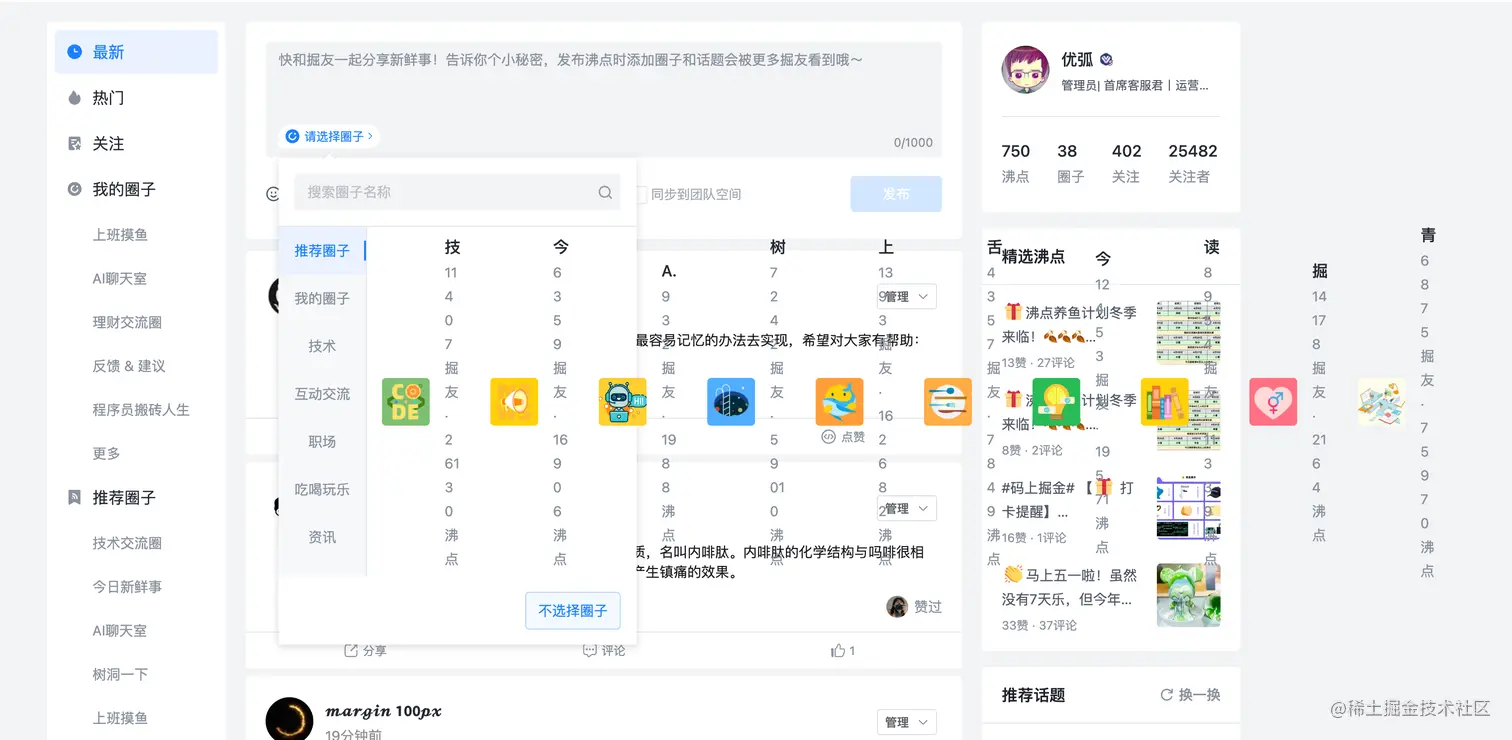Click the 换一换 refresh icon

tap(1166, 695)
